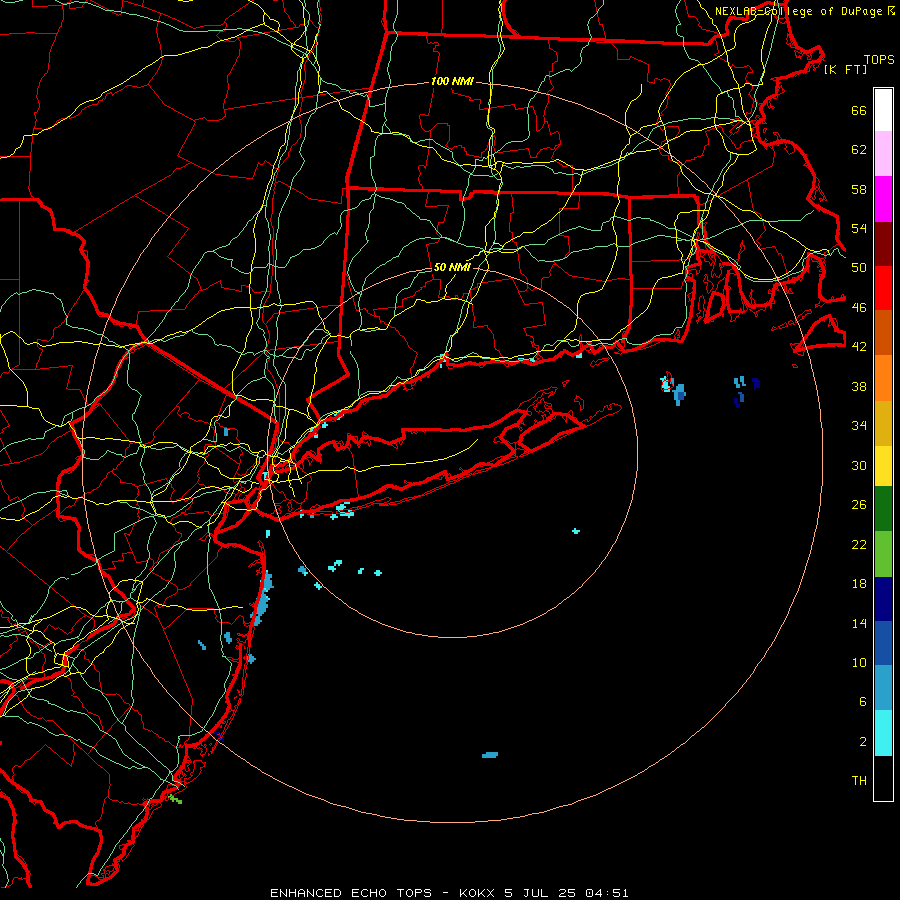Click the black TH threshold legend swatch
The image size is (900, 900).
[x=883, y=778]
